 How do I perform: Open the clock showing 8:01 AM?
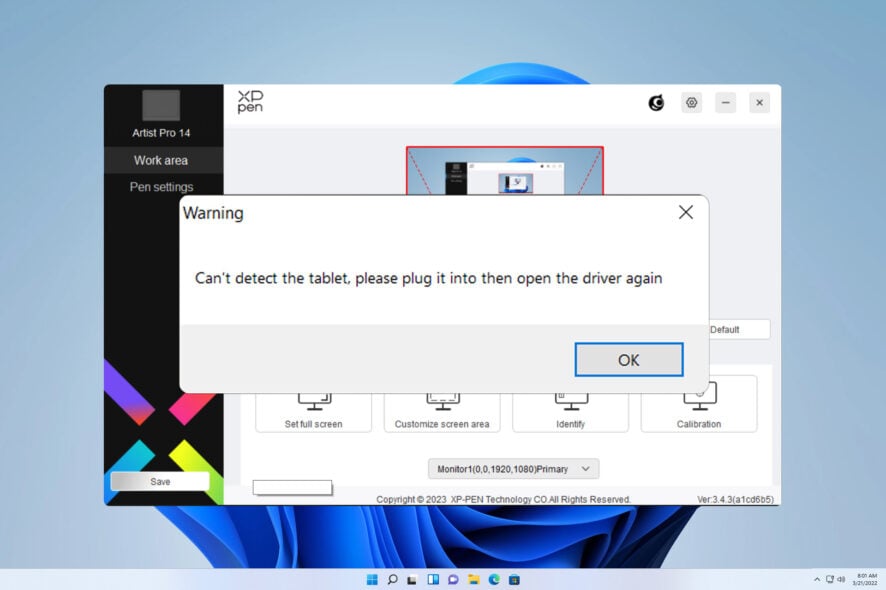(x=866, y=579)
